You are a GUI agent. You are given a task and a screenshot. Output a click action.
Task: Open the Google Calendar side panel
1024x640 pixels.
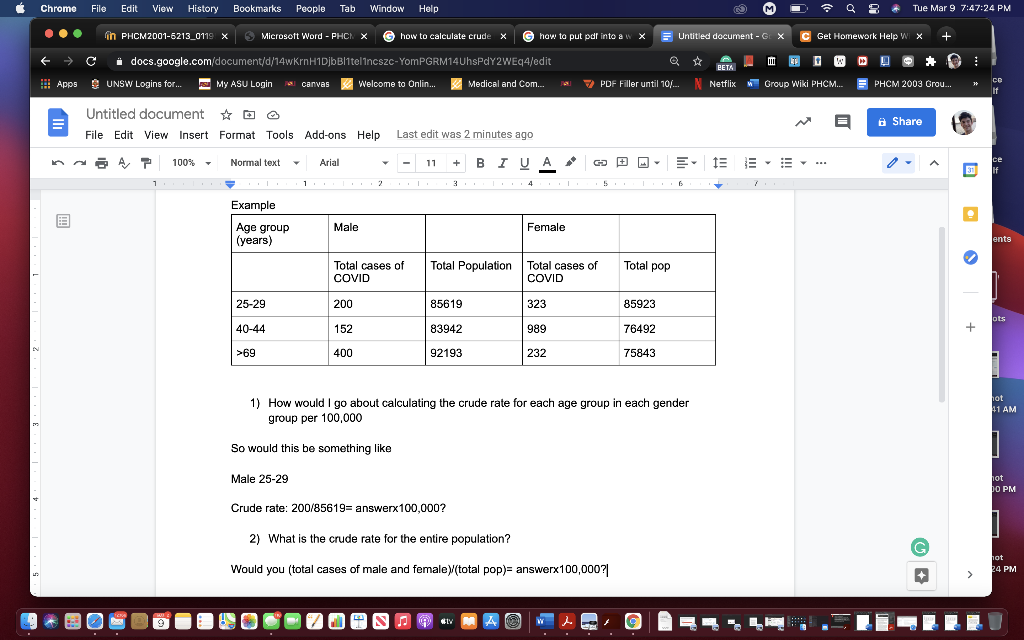[970, 170]
